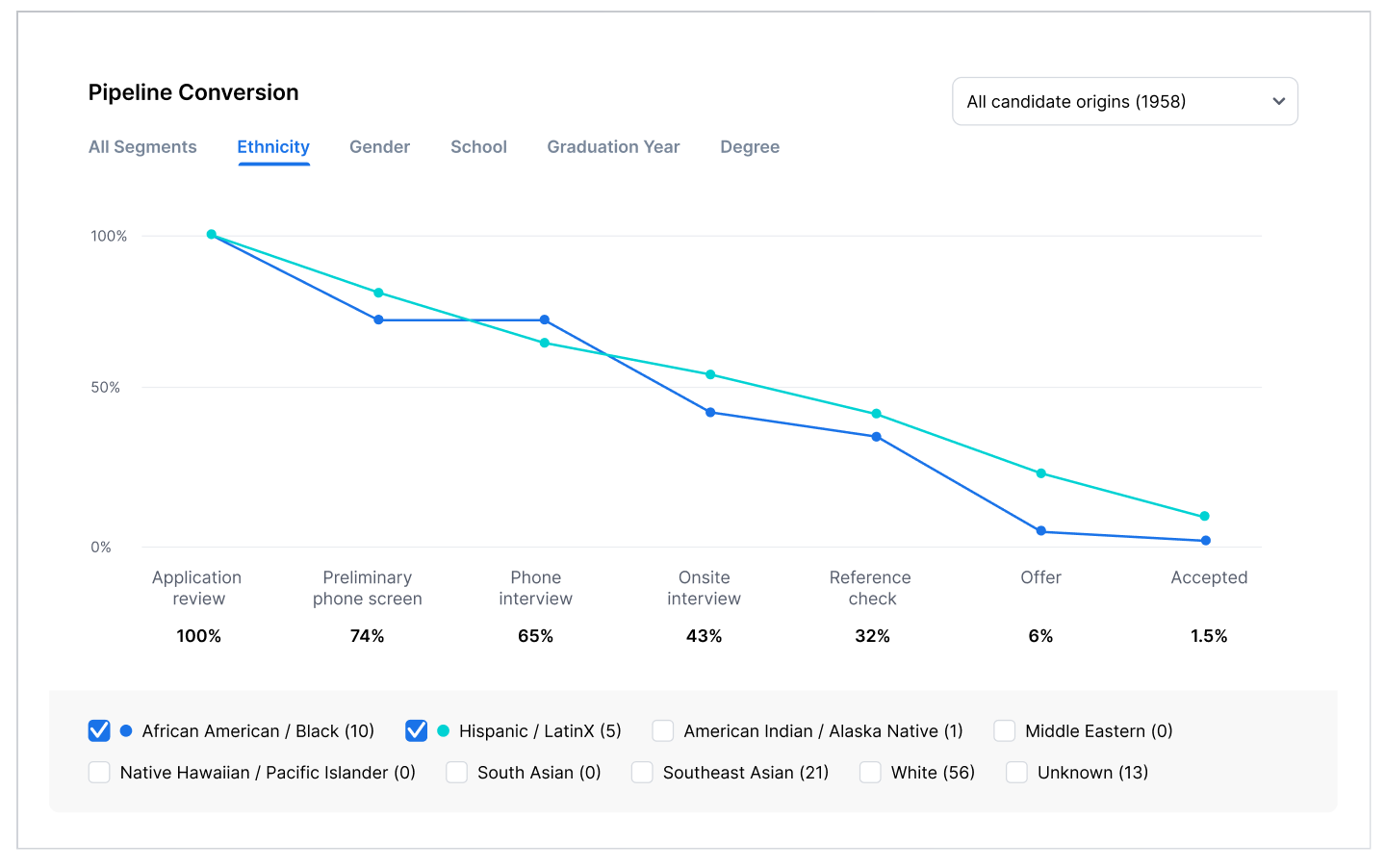
Task: Uncheck the Hispanic / LatinX checkbox
Action: tap(416, 731)
